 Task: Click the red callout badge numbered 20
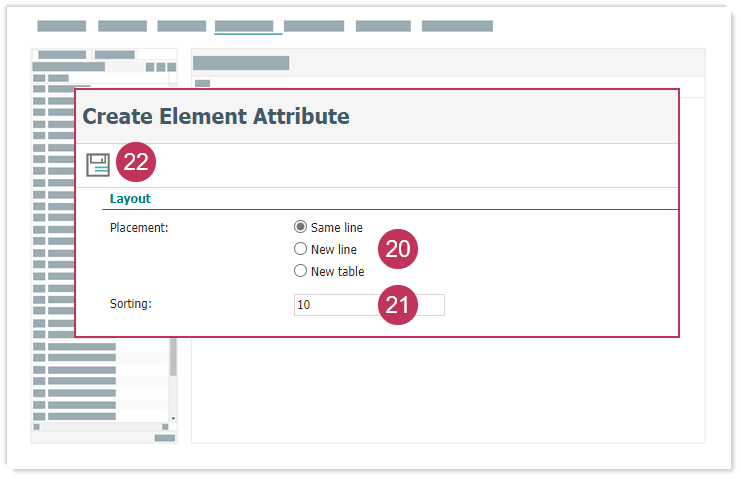pyautogui.click(x=397, y=249)
